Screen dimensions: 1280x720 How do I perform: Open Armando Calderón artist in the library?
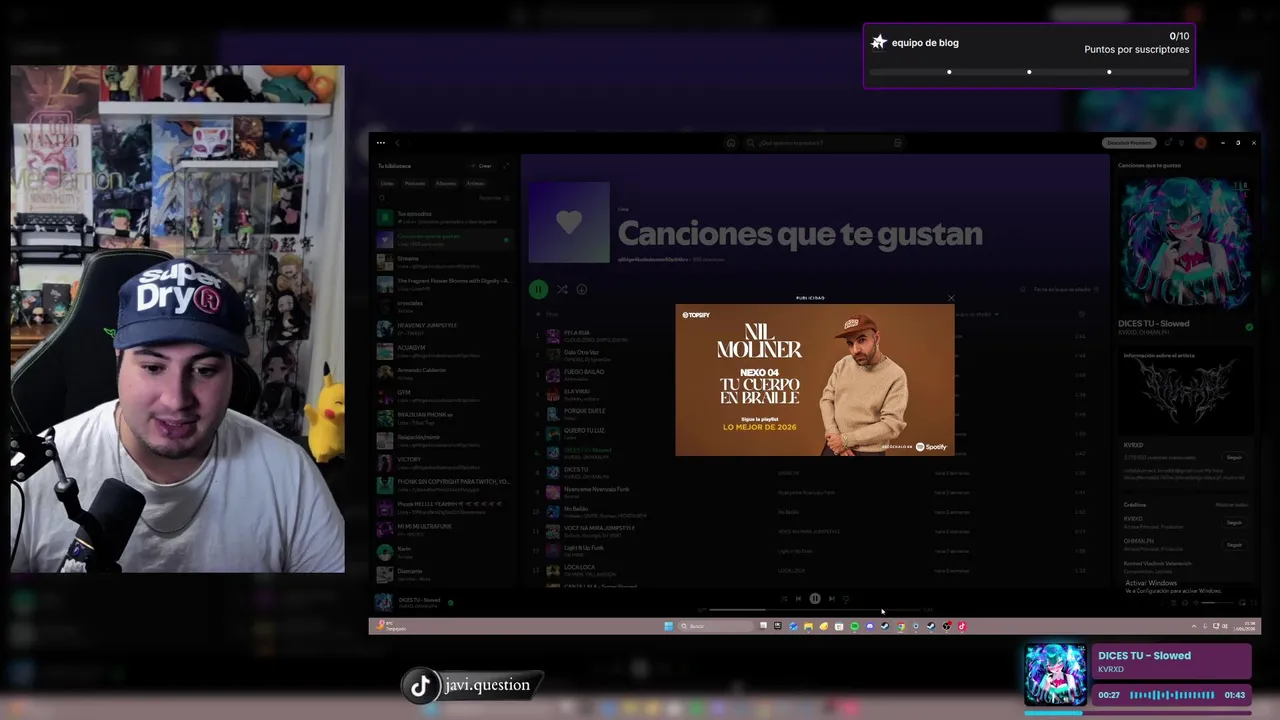point(444,373)
